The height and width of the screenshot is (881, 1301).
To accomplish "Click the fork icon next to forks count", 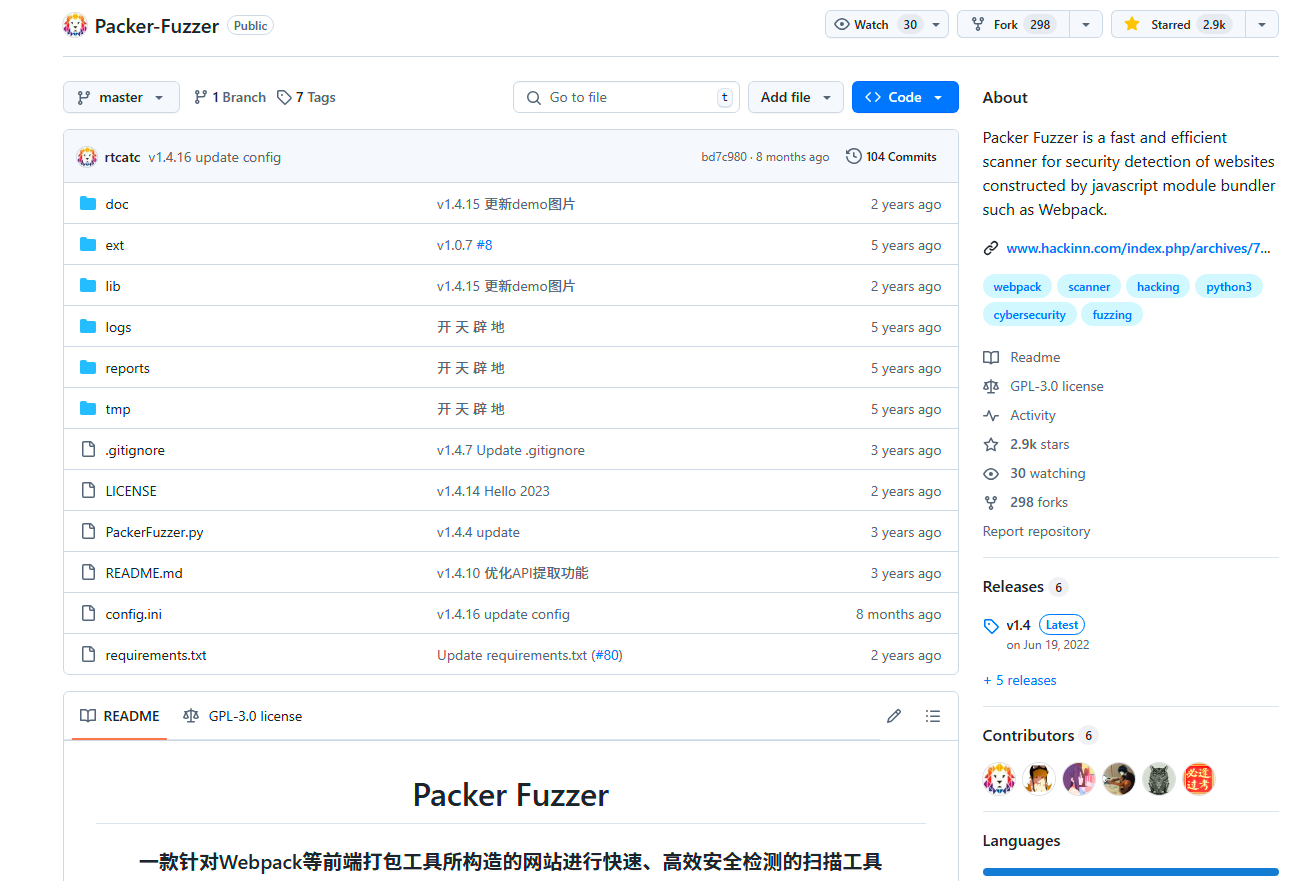I will click(991, 502).
